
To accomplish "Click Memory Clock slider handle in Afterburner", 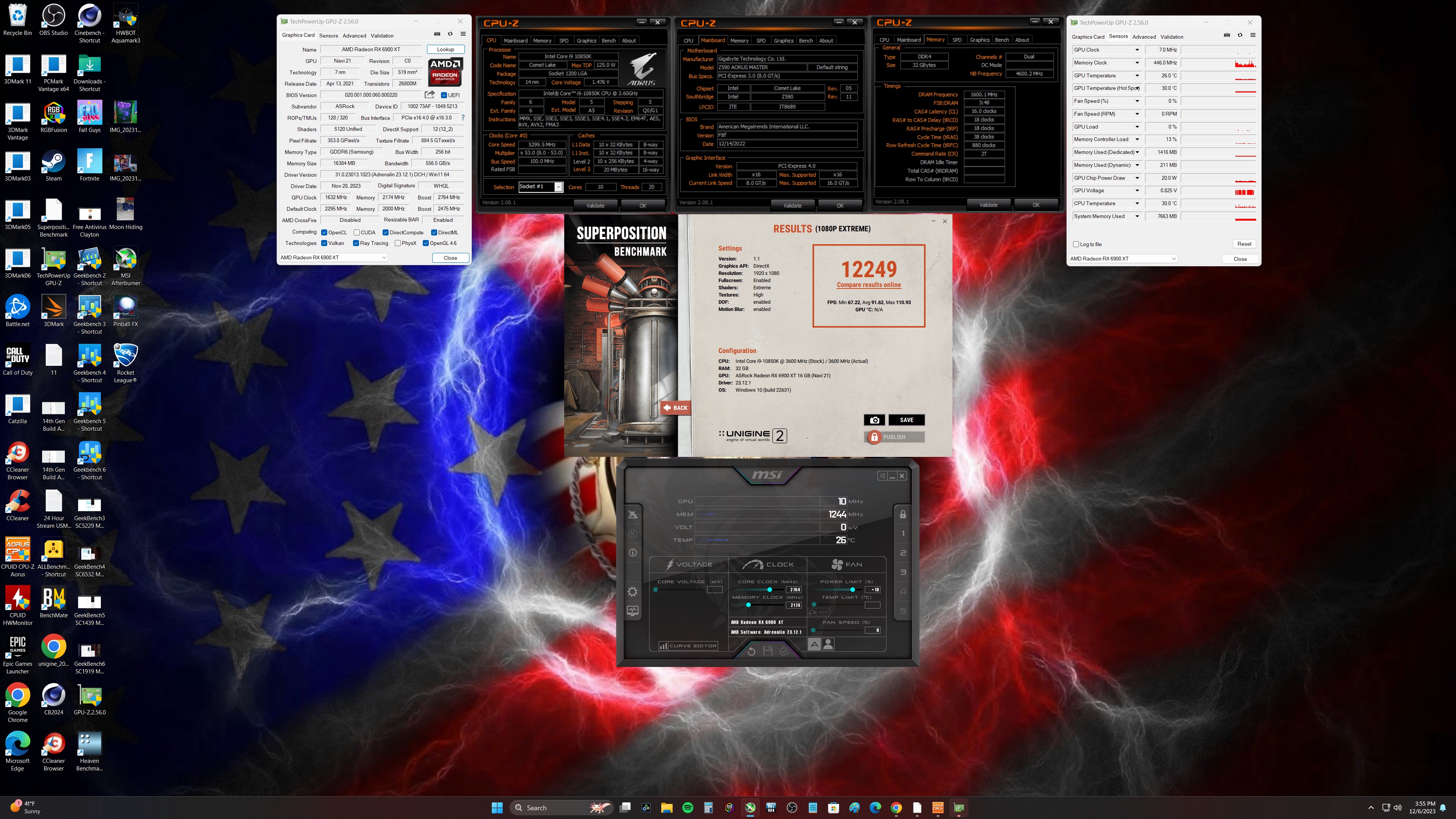I will 748,606.
